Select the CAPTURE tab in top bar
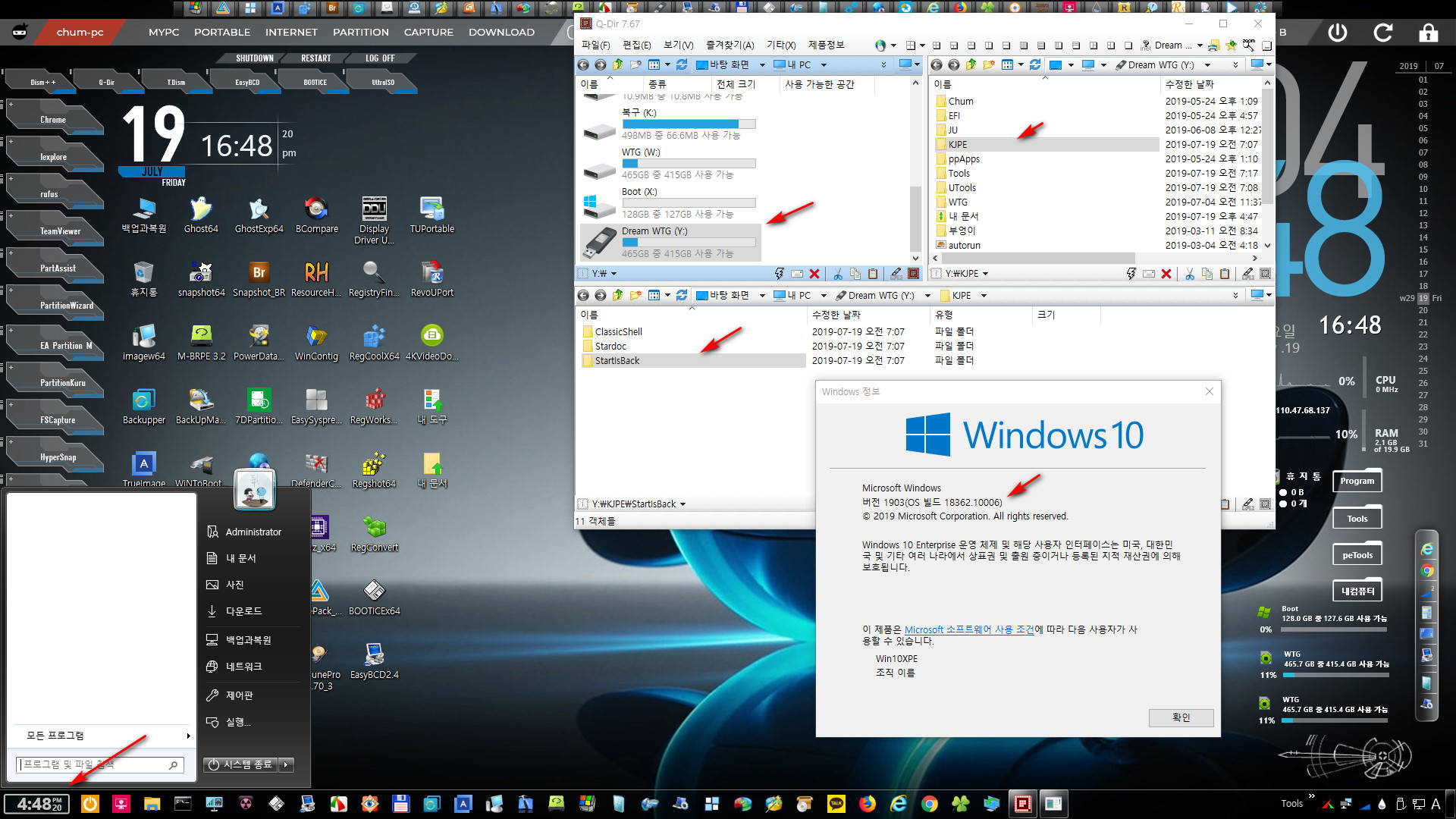This screenshot has width=1456, height=819. click(428, 33)
